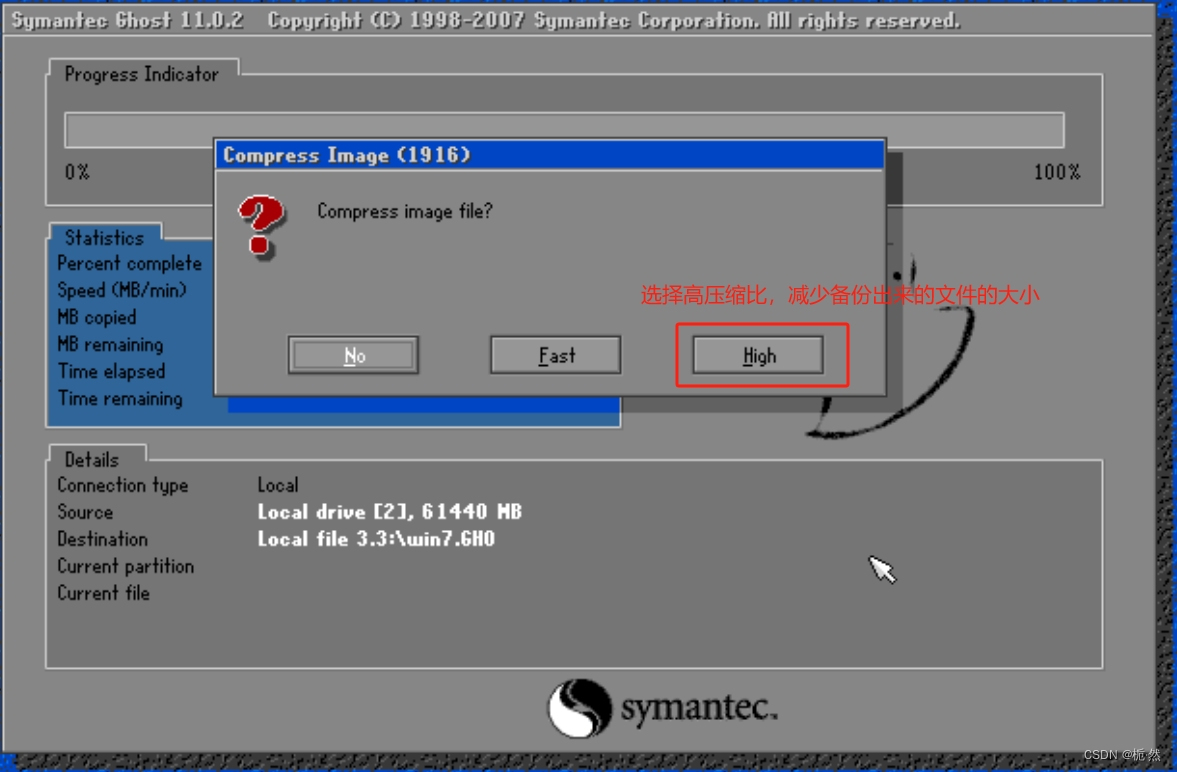Click the Symantec Ghost 11.0.2 header text
The image size is (1177, 772).
coord(128,20)
